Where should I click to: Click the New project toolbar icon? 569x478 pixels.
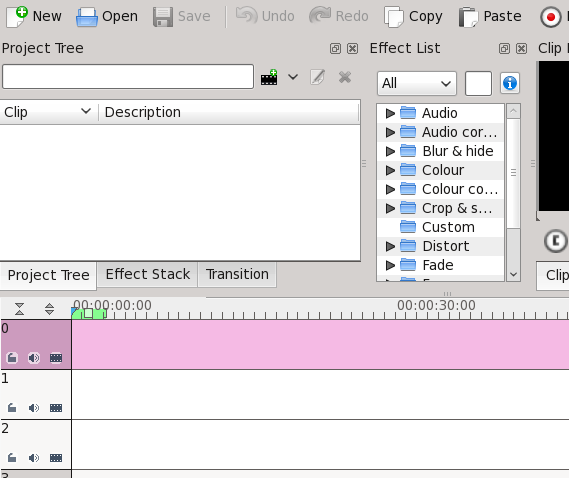point(17,16)
